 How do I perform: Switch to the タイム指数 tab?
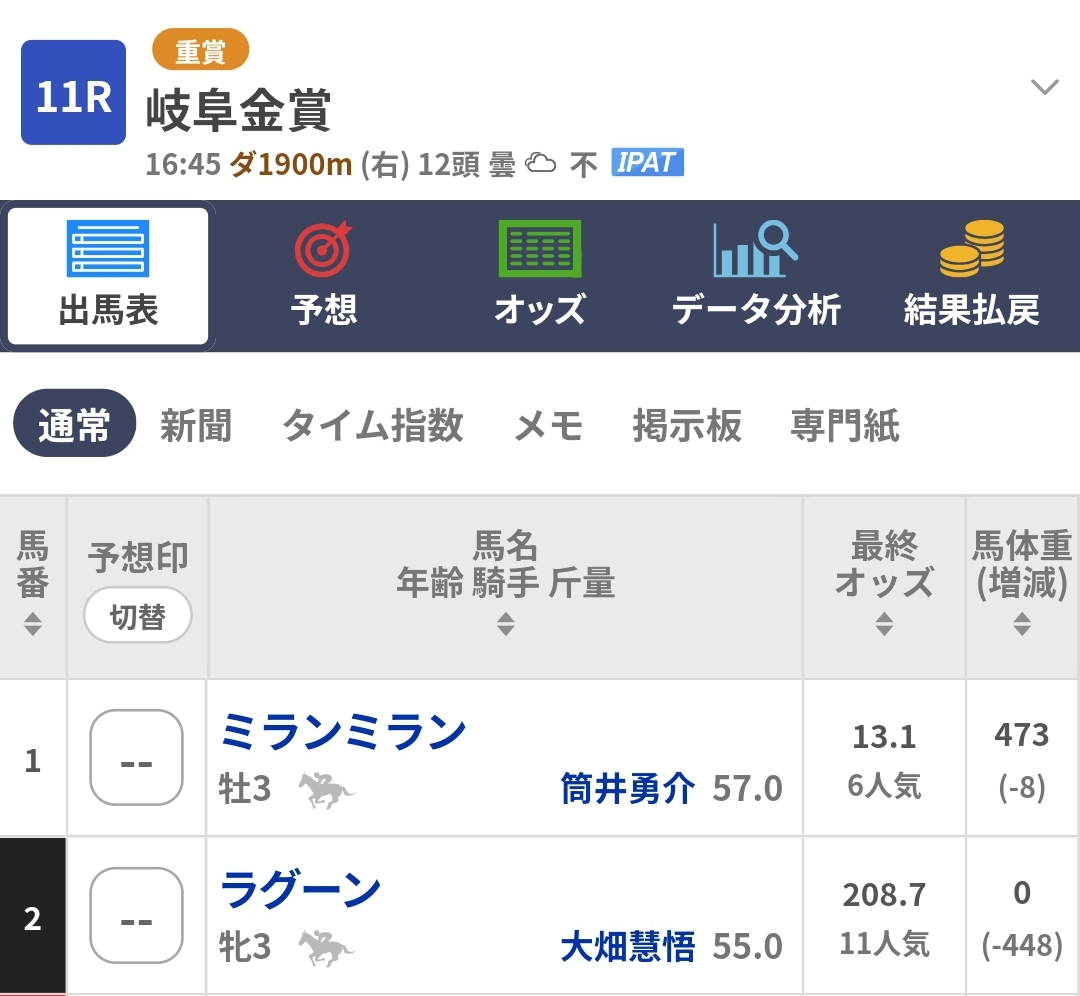click(x=373, y=426)
